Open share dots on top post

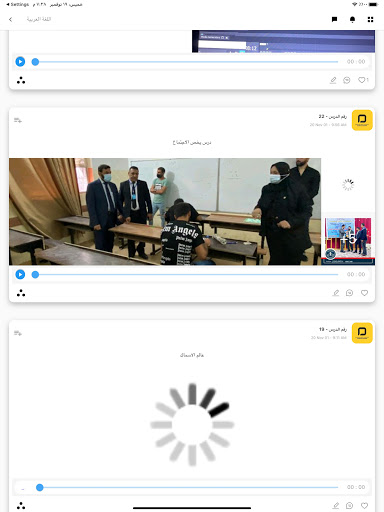[21, 80]
